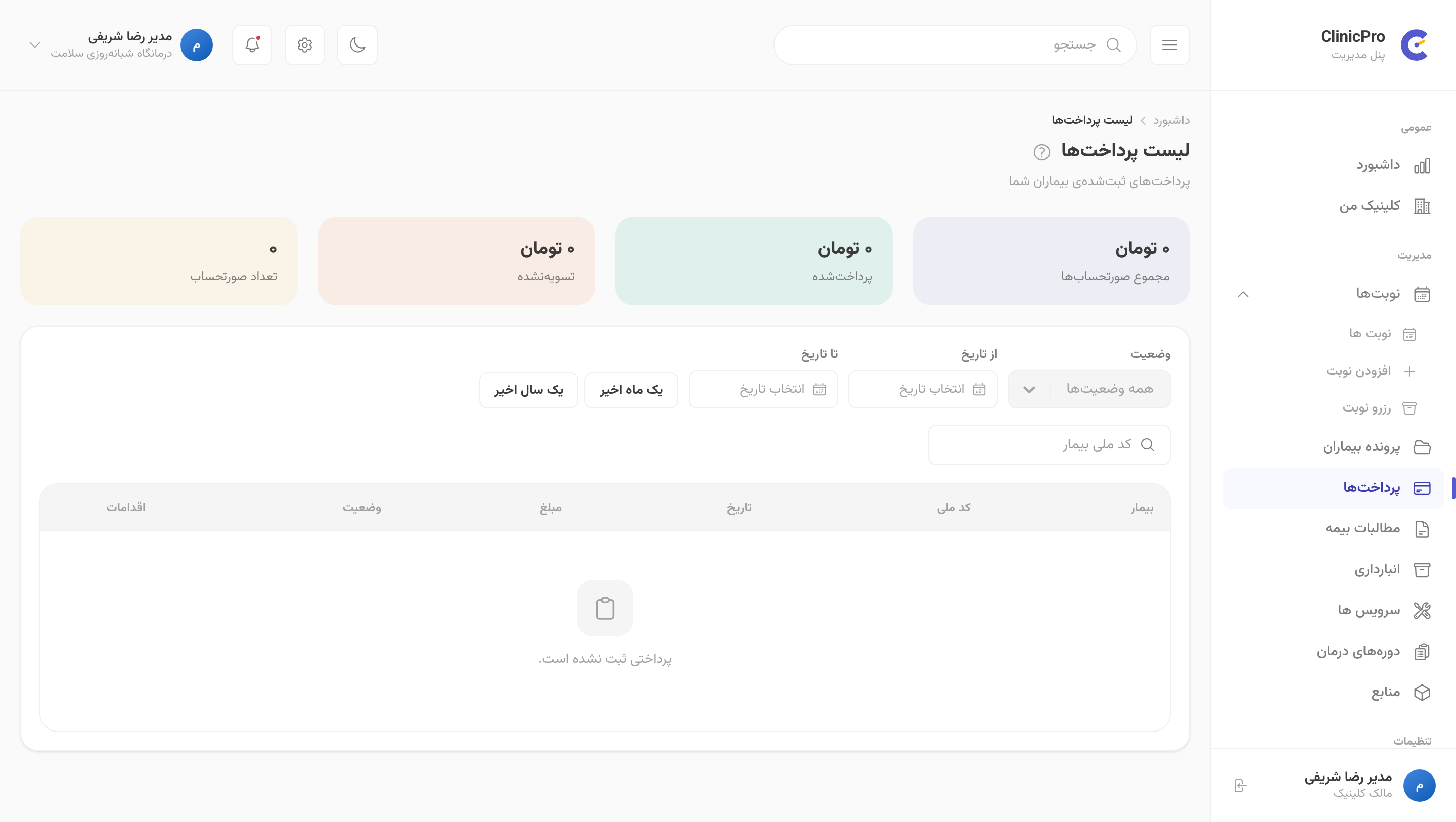This screenshot has height=822, width=1456.
Task: Click the کد ملی column header
Action: coord(953,508)
